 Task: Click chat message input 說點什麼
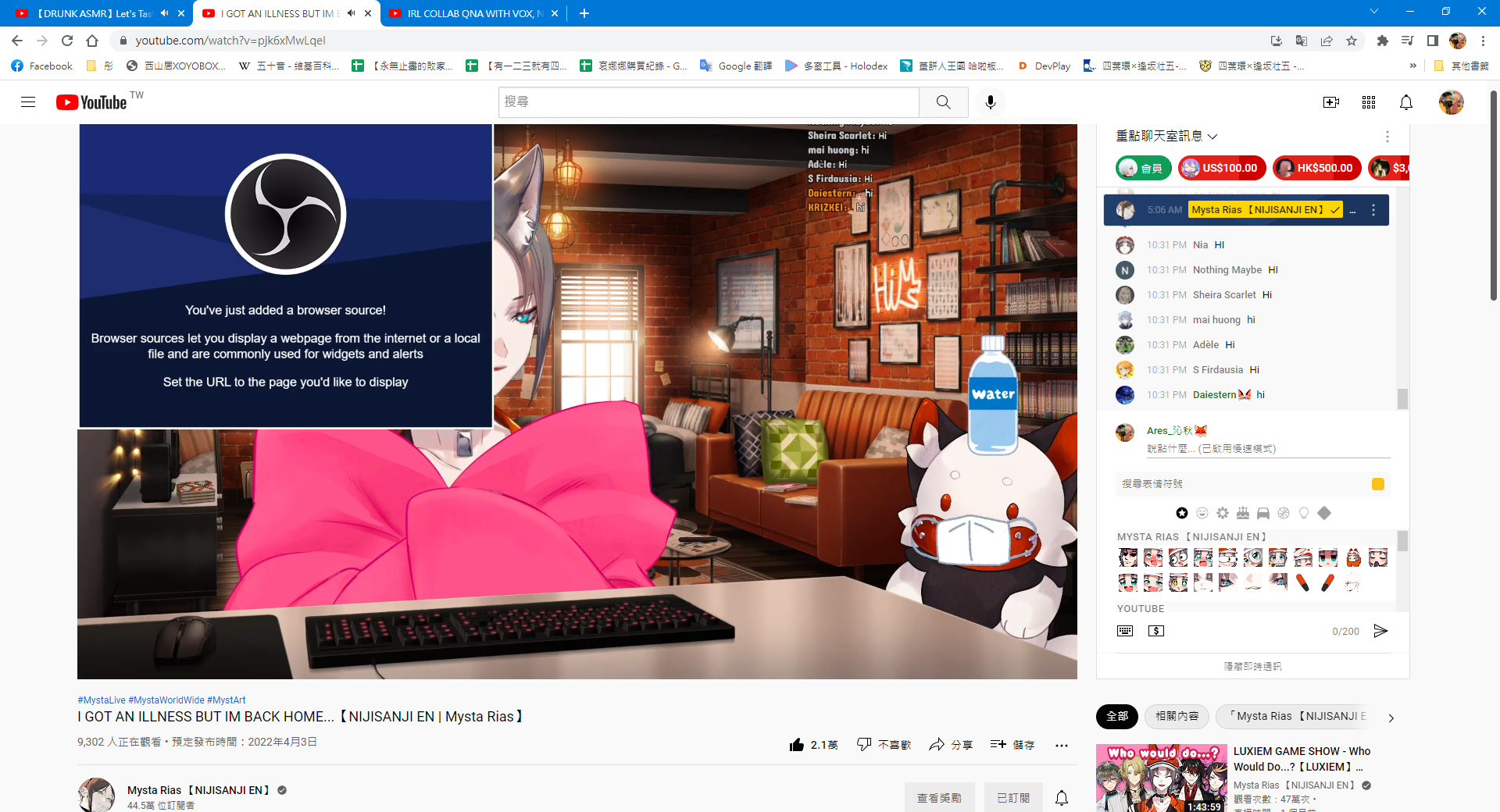point(1268,449)
